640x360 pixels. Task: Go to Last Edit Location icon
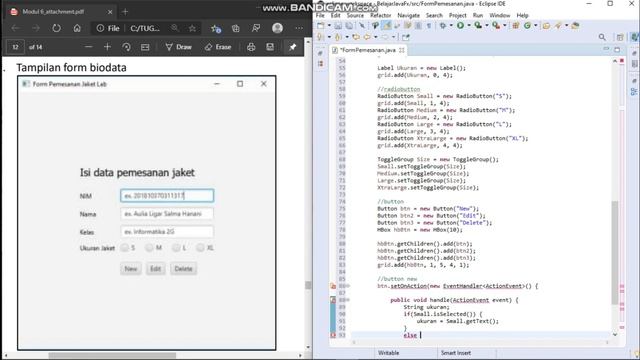[x=356, y=37]
